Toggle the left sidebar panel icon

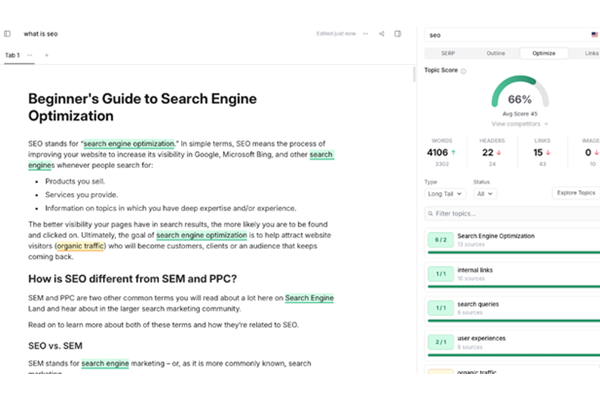[x=8, y=34]
